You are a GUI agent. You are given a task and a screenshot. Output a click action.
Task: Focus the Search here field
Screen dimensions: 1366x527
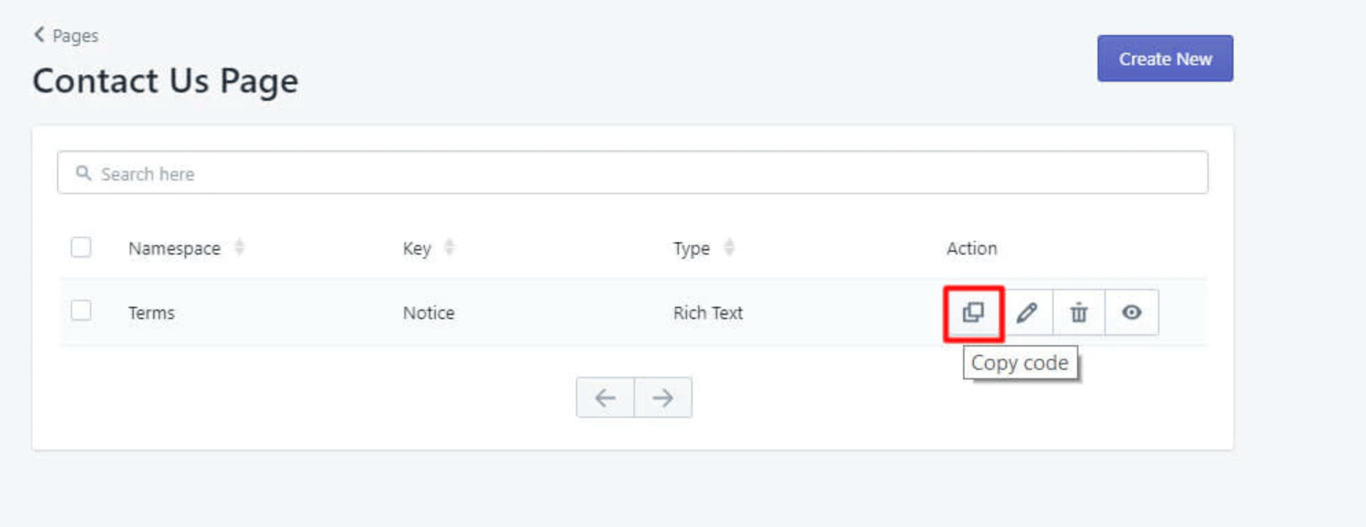(640, 174)
